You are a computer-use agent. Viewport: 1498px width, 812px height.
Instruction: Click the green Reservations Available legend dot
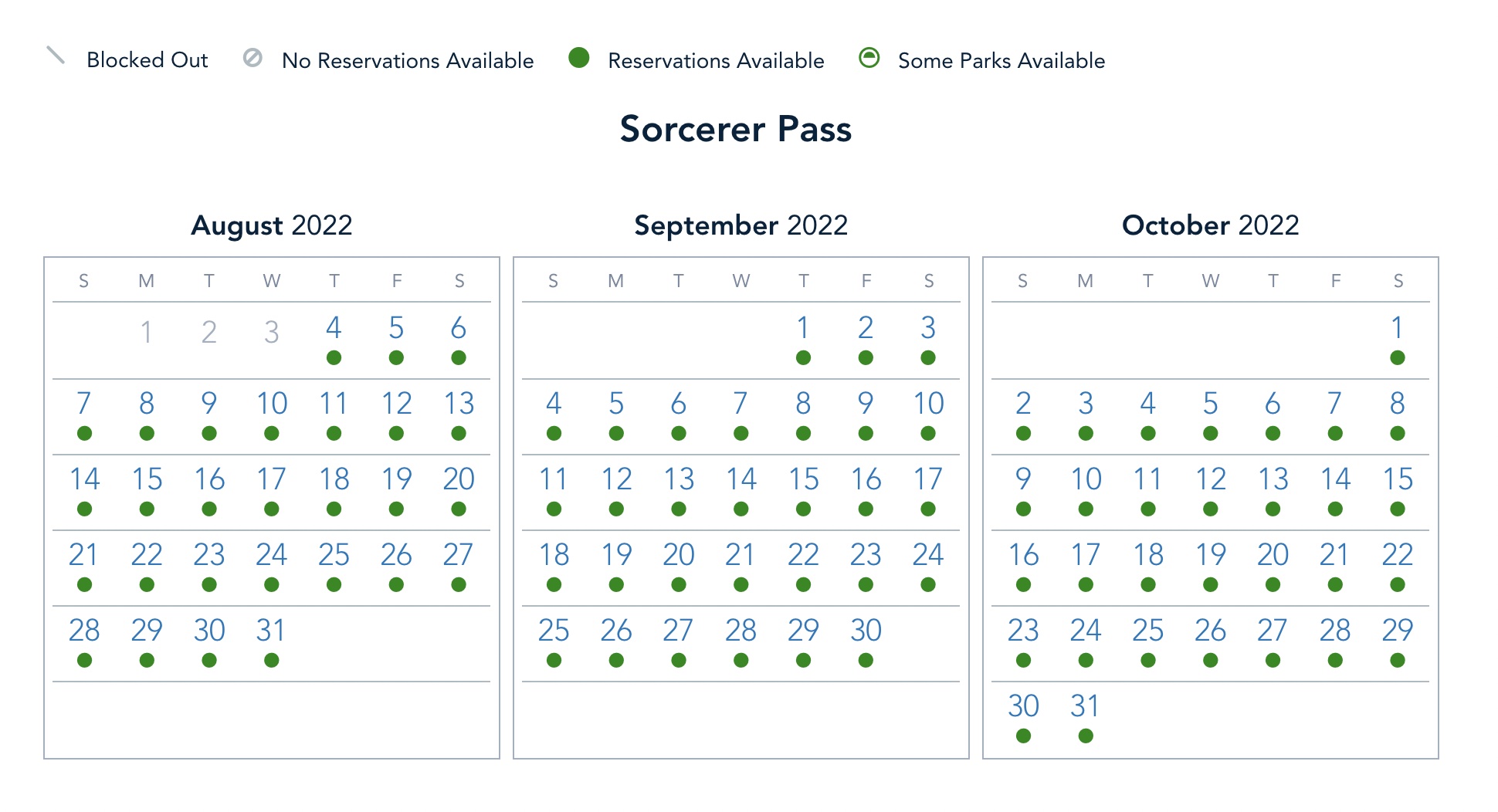click(x=579, y=58)
